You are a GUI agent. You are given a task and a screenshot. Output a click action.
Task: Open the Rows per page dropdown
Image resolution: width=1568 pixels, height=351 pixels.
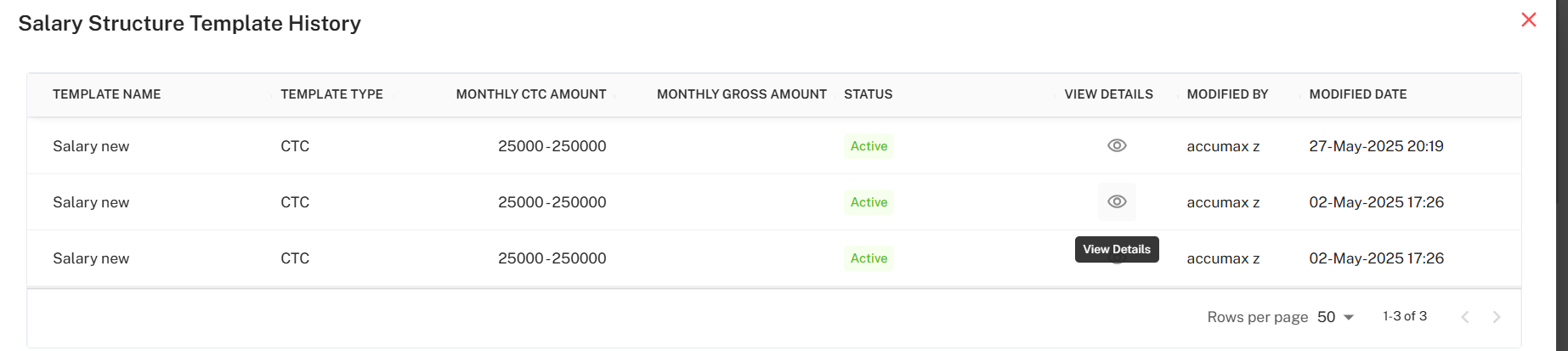pos(1335,317)
